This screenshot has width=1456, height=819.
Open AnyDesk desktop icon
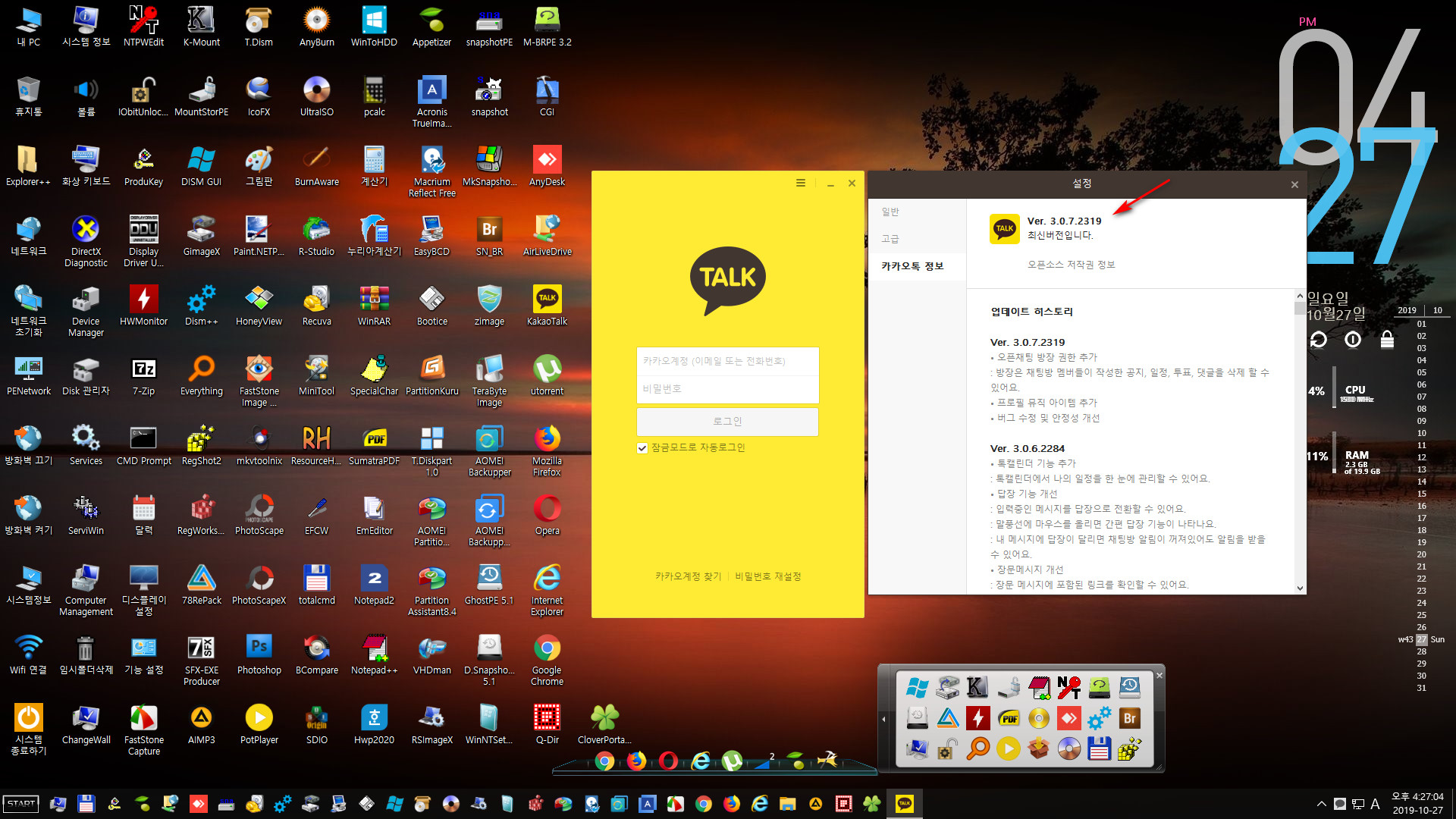point(547,165)
